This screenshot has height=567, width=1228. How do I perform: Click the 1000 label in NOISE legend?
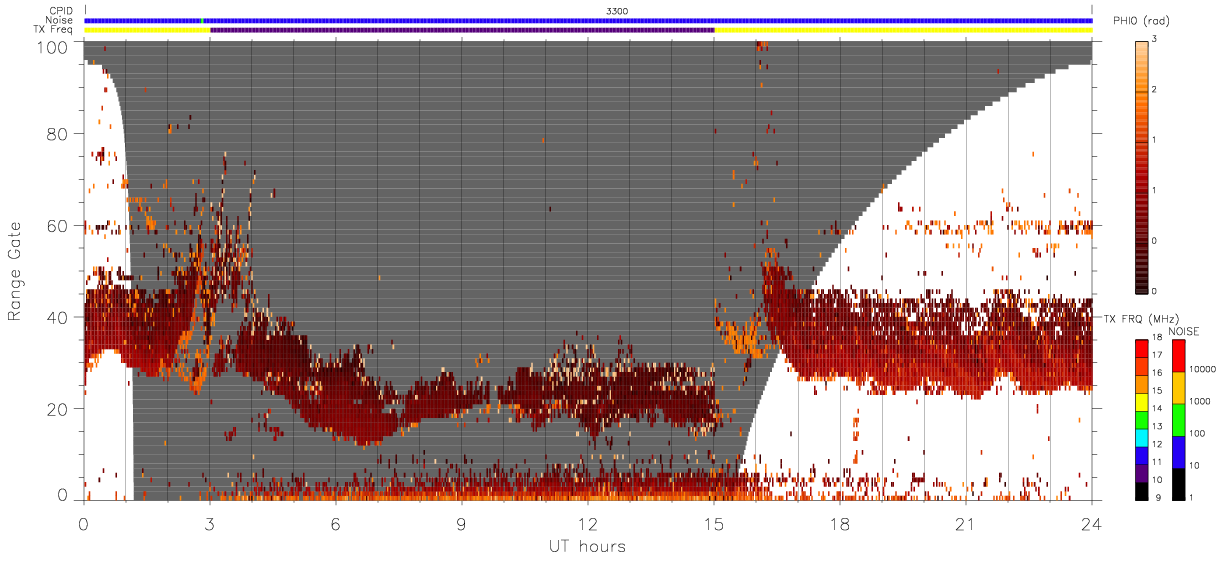1201,402
